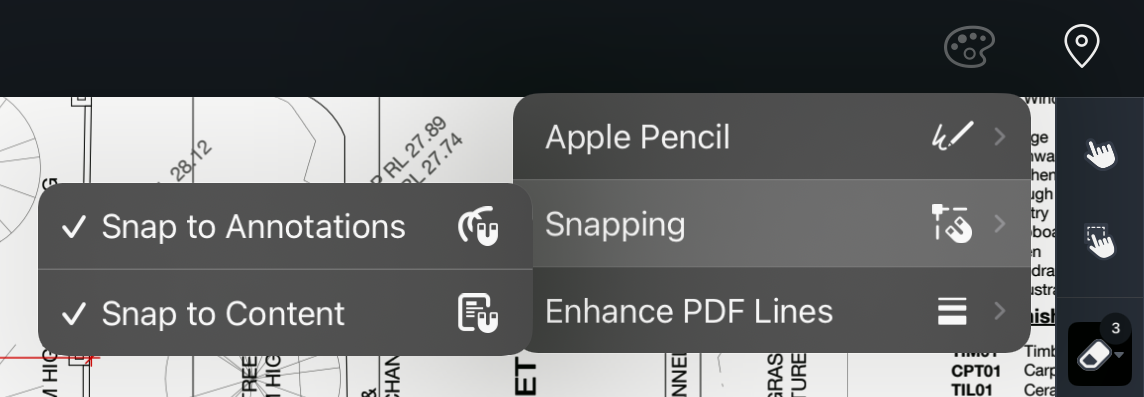The height and width of the screenshot is (397, 1144).
Task: Select the eraser tool
Action: (1094, 356)
